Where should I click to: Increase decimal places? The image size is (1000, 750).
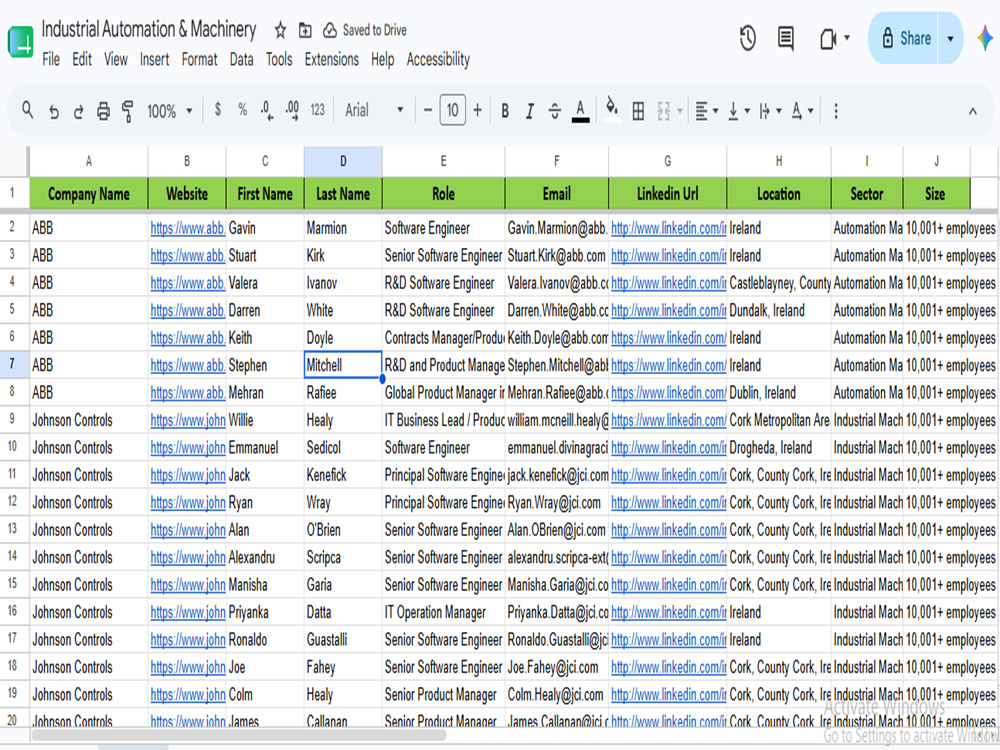coord(292,111)
